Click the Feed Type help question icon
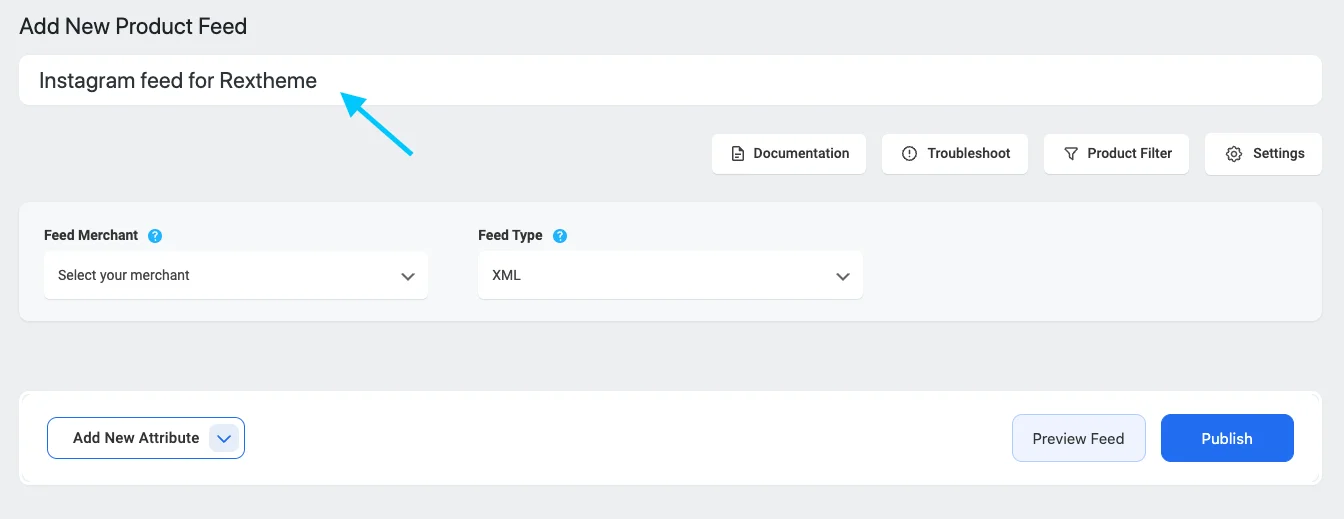The width and height of the screenshot is (1344, 519). click(560, 236)
